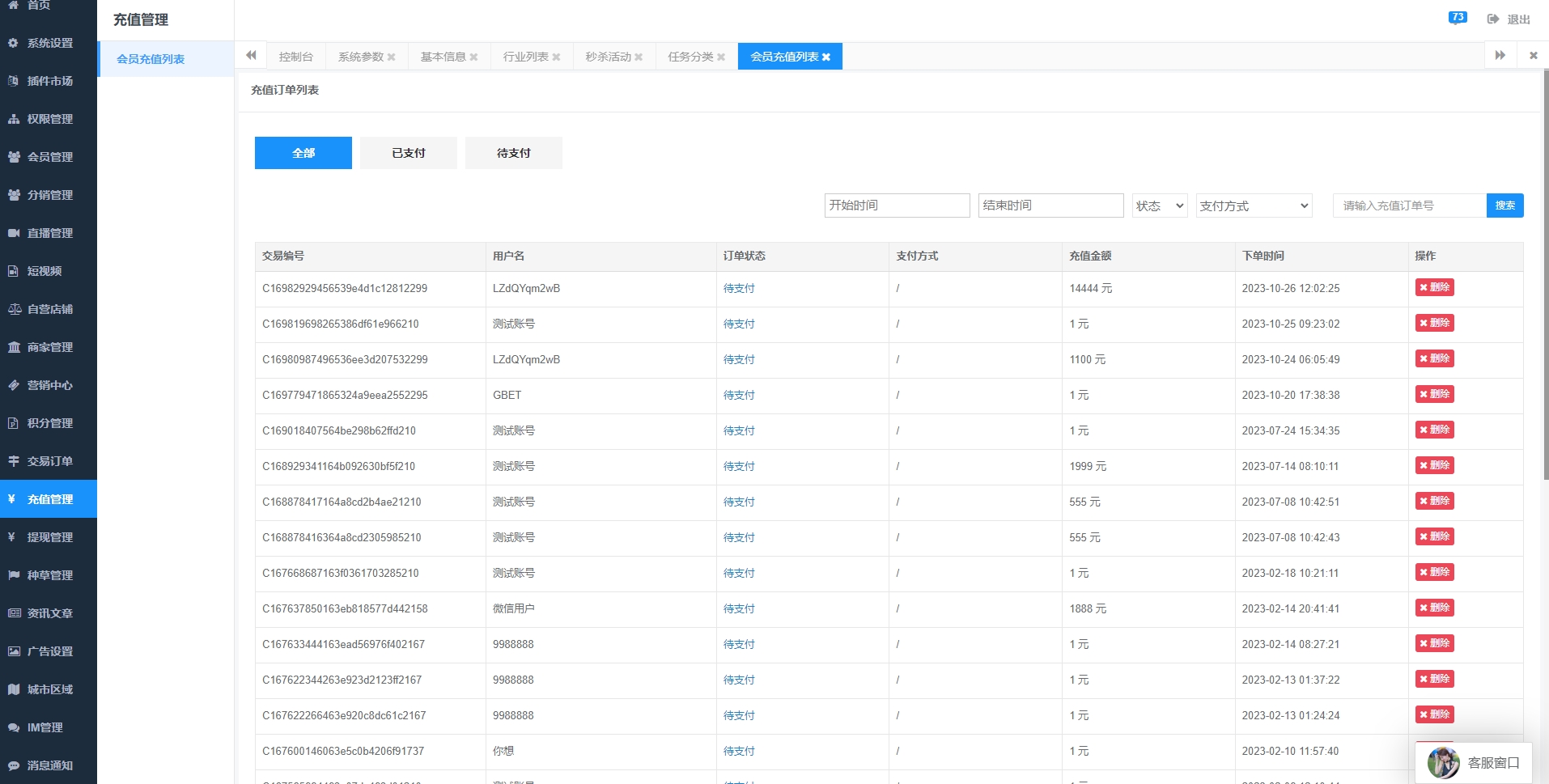Switch to the 秒杀活动 tab
The image size is (1549, 784).
(608, 57)
